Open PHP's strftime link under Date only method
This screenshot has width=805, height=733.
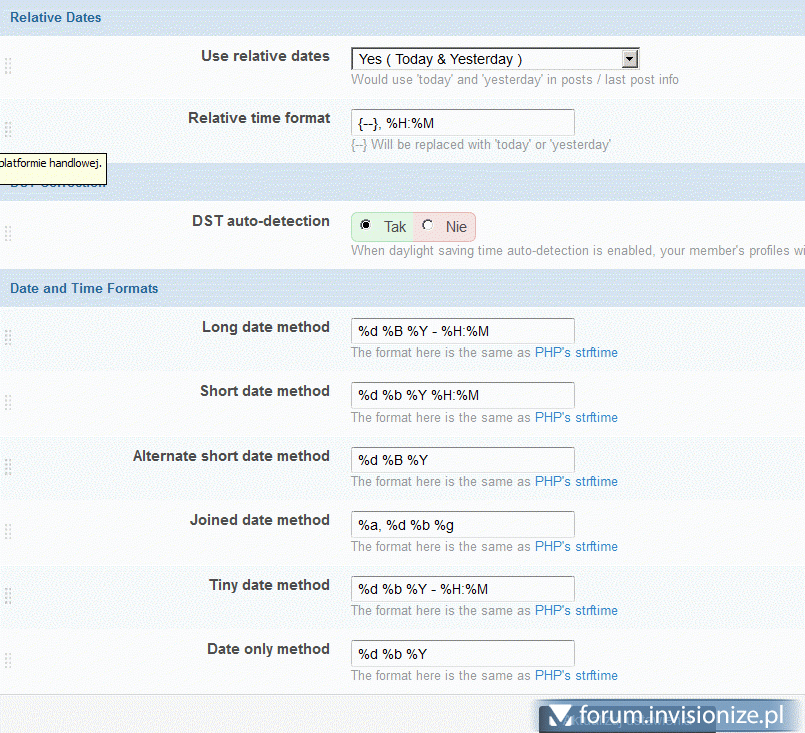576,675
